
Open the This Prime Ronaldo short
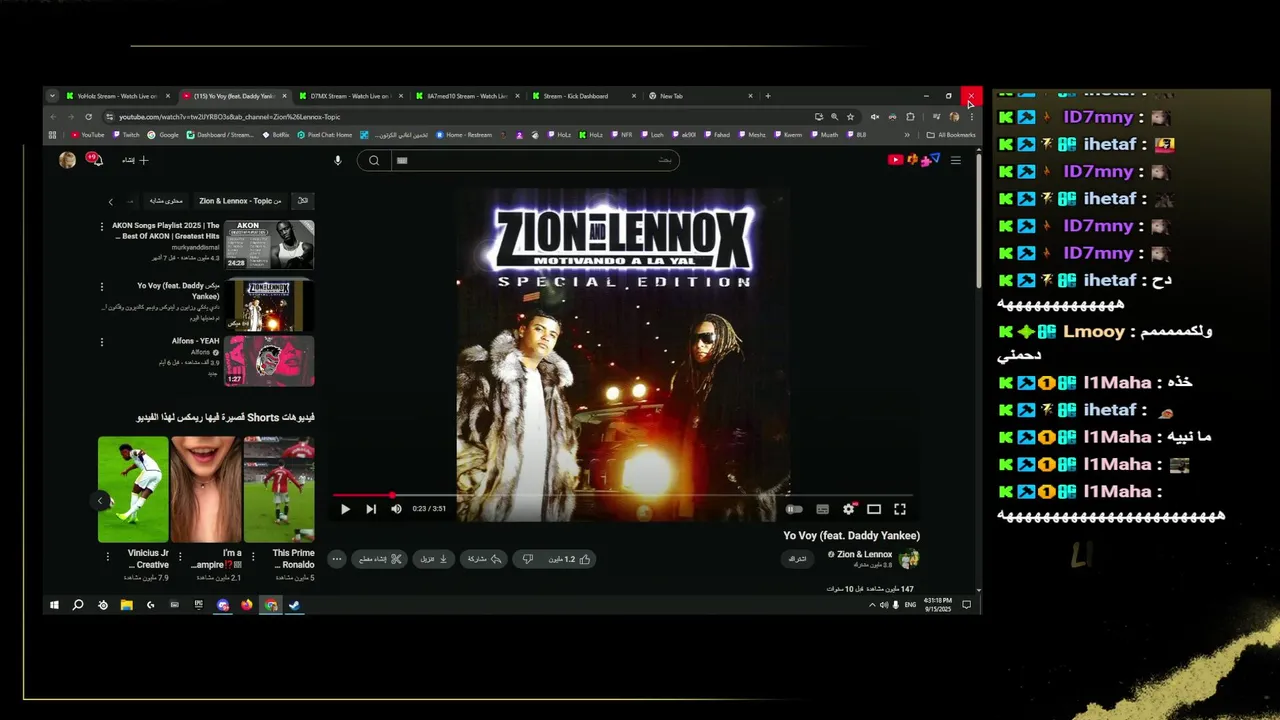pos(279,489)
